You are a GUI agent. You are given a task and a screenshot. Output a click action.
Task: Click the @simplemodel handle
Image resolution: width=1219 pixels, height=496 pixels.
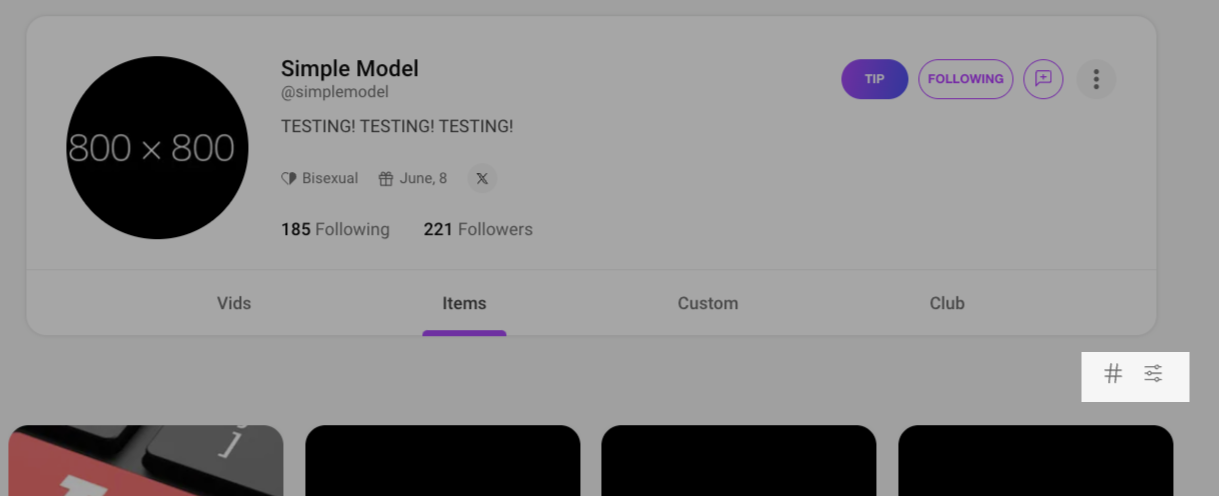(x=334, y=92)
